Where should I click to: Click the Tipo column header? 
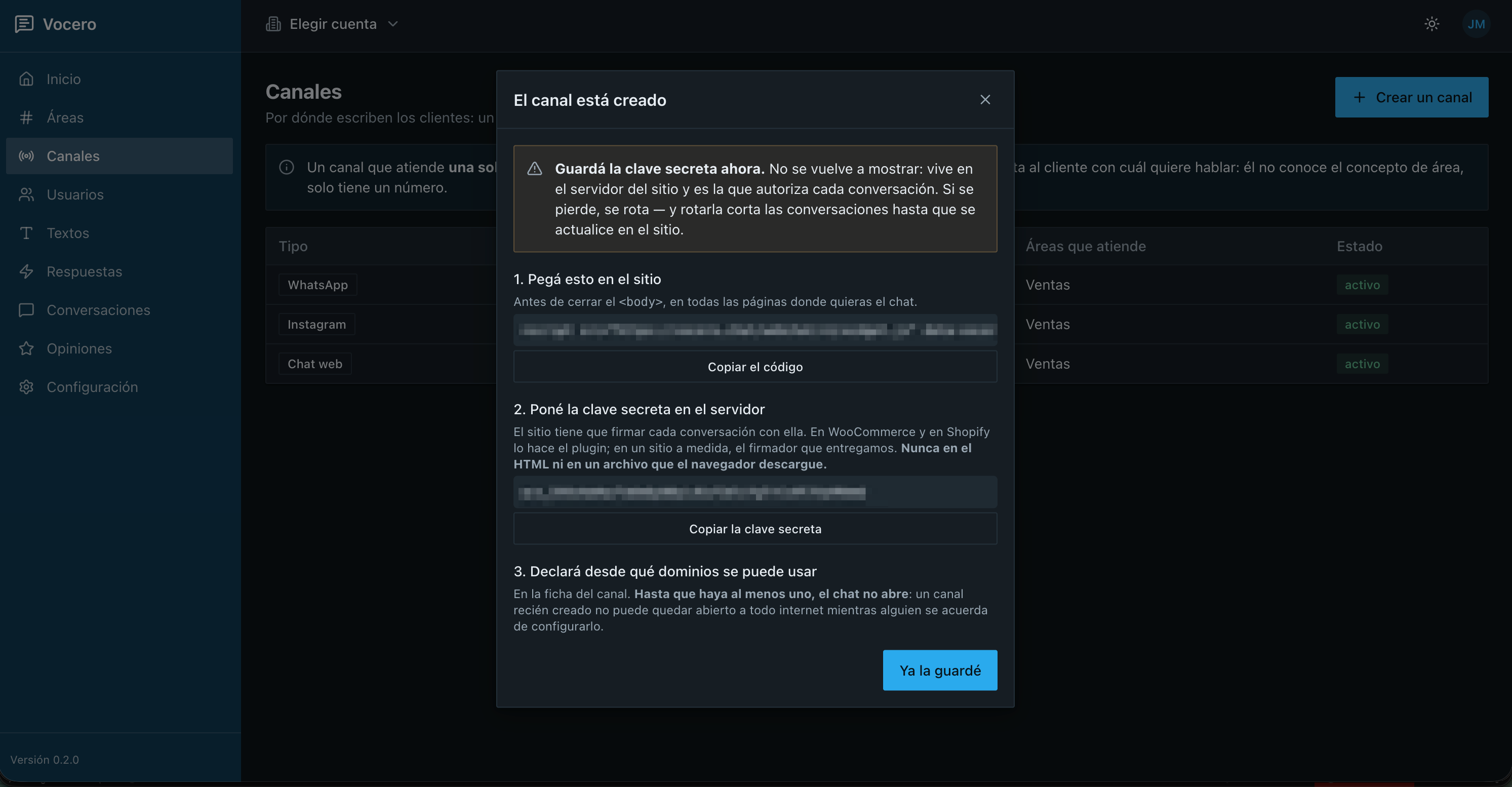(x=293, y=246)
